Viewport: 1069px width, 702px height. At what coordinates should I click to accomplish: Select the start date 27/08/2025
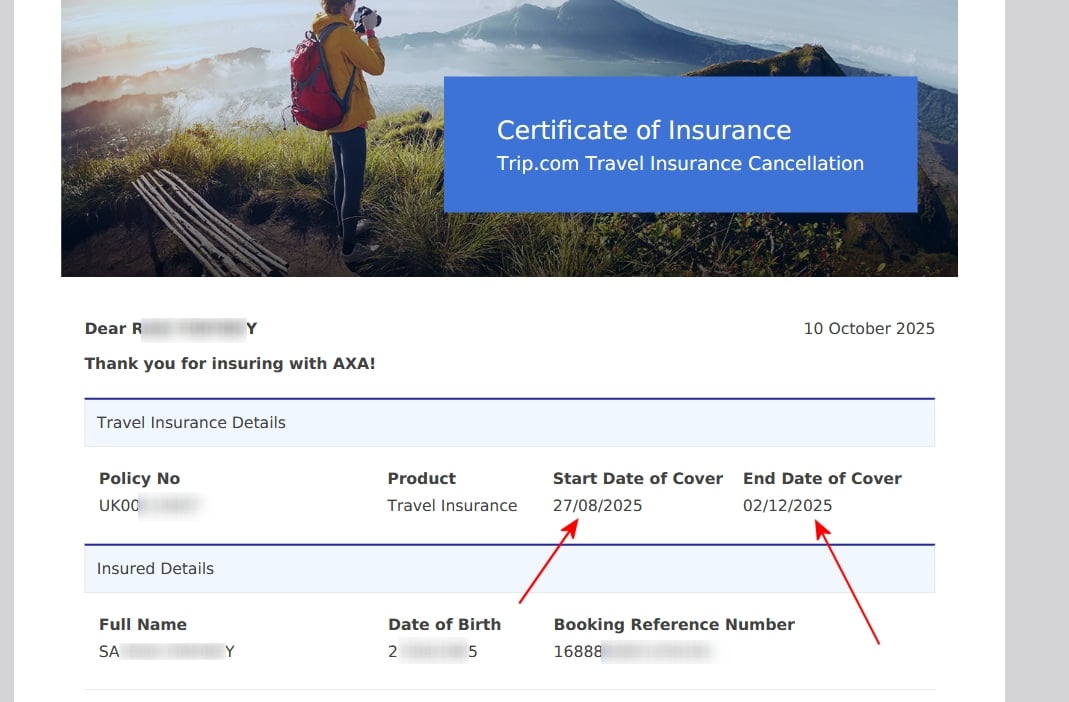pyautogui.click(x=597, y=506)
